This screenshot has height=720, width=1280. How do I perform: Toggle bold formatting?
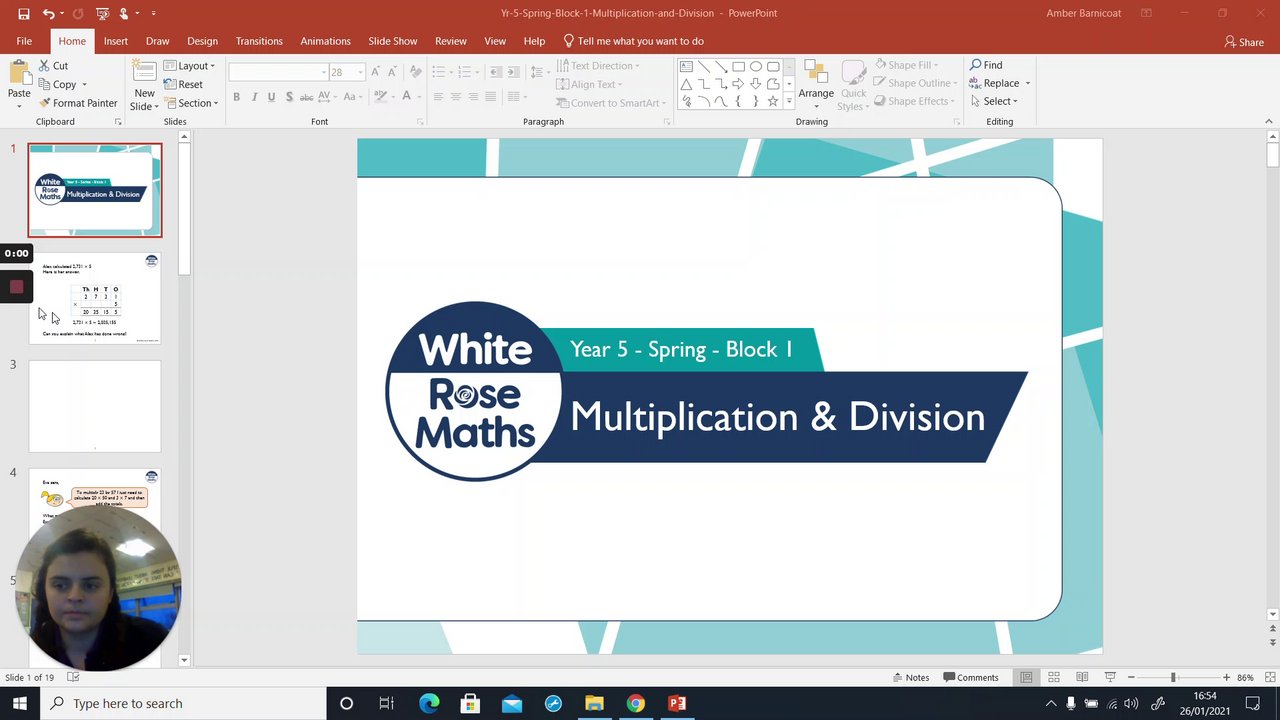[x=236, y=97]
